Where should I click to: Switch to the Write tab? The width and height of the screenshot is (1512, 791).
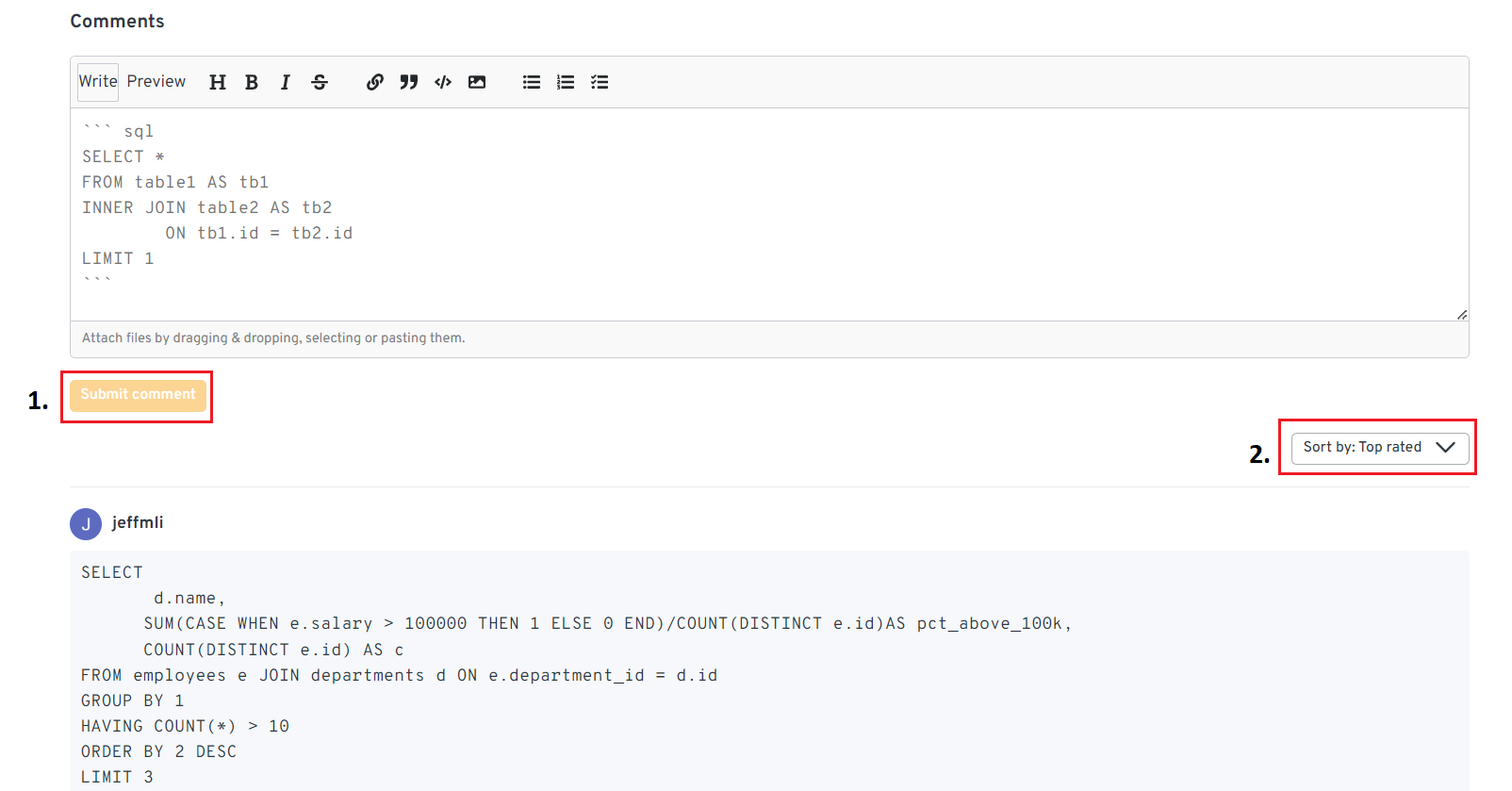[98, 82]
